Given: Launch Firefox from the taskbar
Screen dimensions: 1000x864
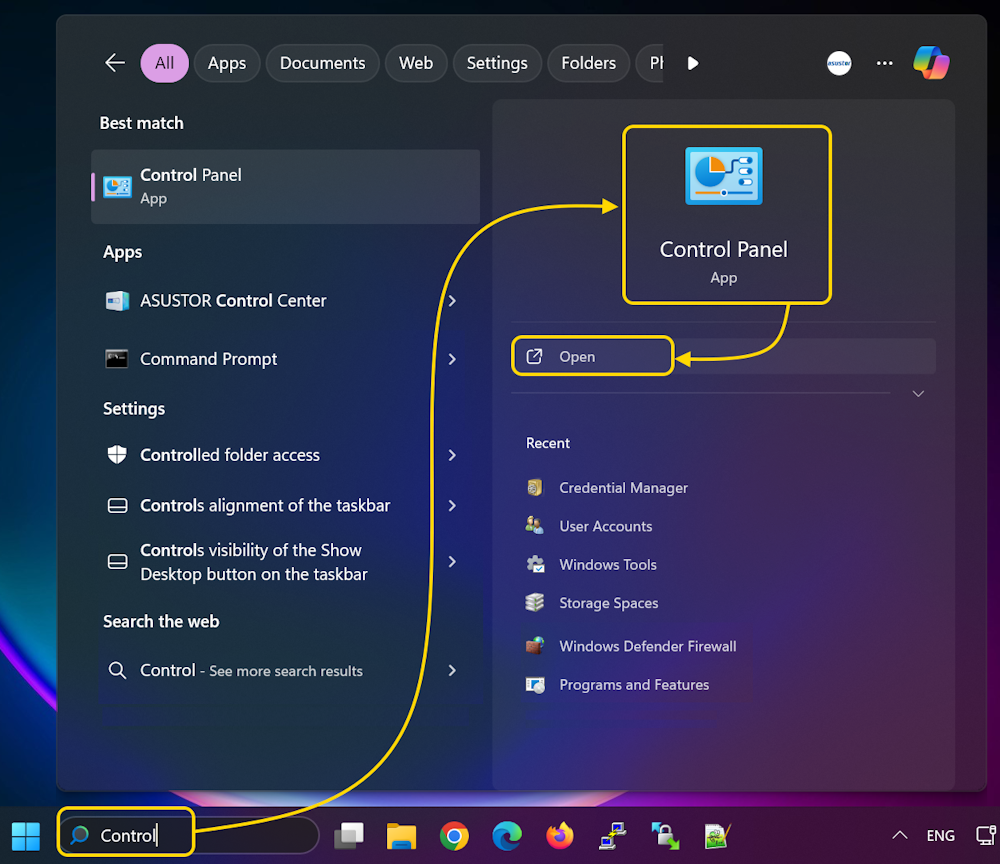Looking at the screenshot, I should 560,836.
